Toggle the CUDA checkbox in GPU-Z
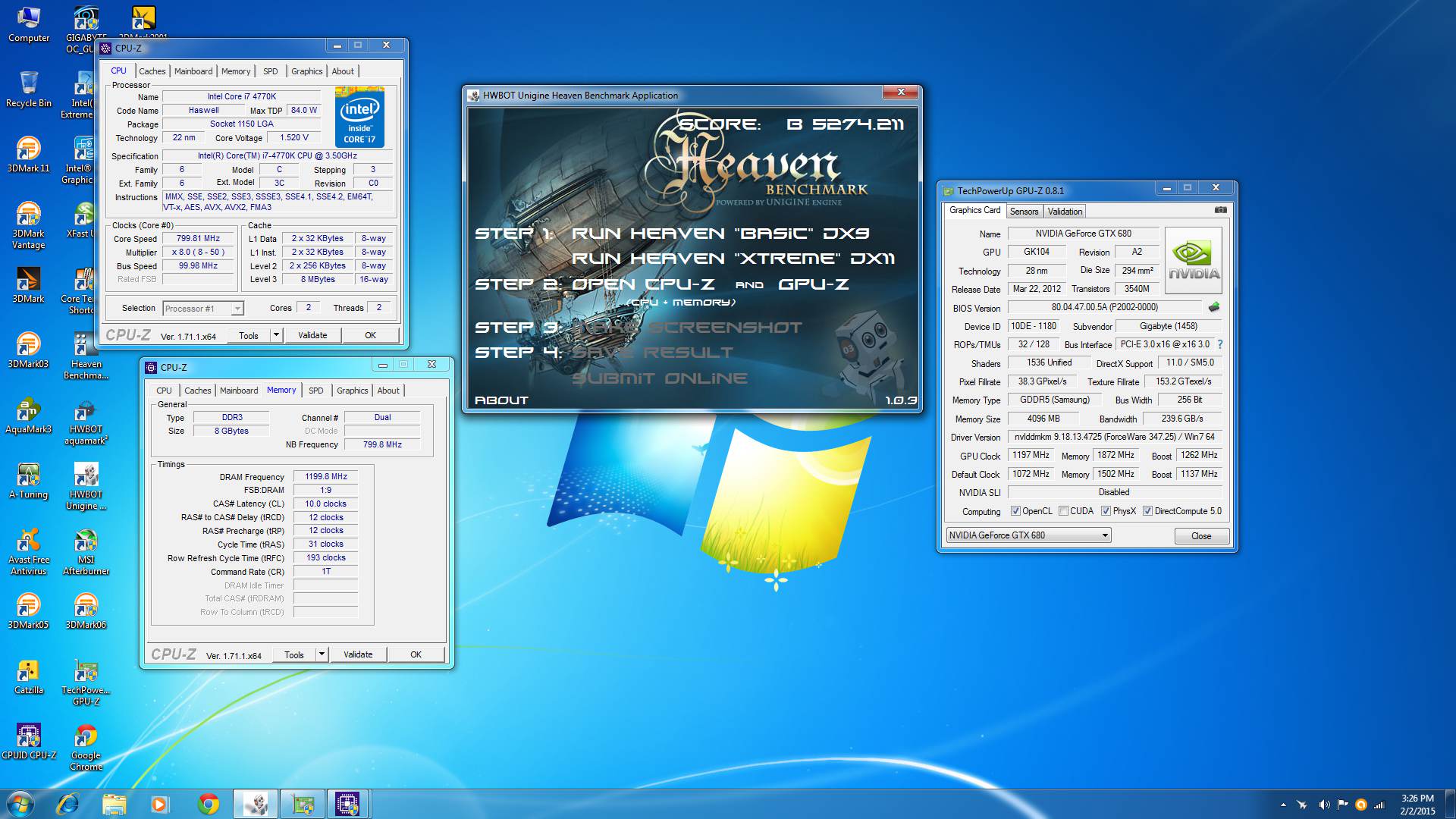The height and width of the screenshot is (819, 1456). (1063, 511)
